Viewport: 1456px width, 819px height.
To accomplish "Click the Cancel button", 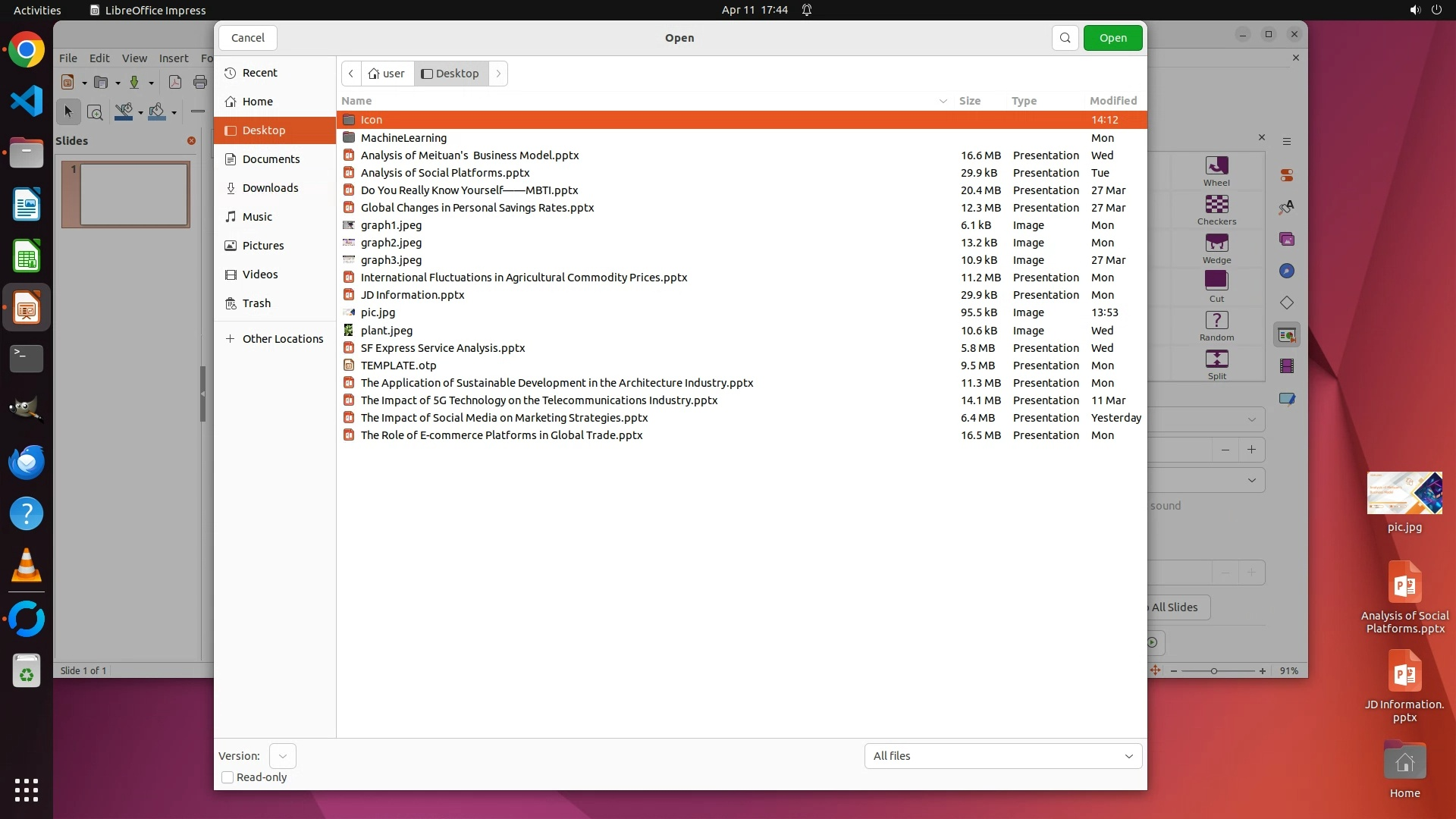I will click(247, 38).
